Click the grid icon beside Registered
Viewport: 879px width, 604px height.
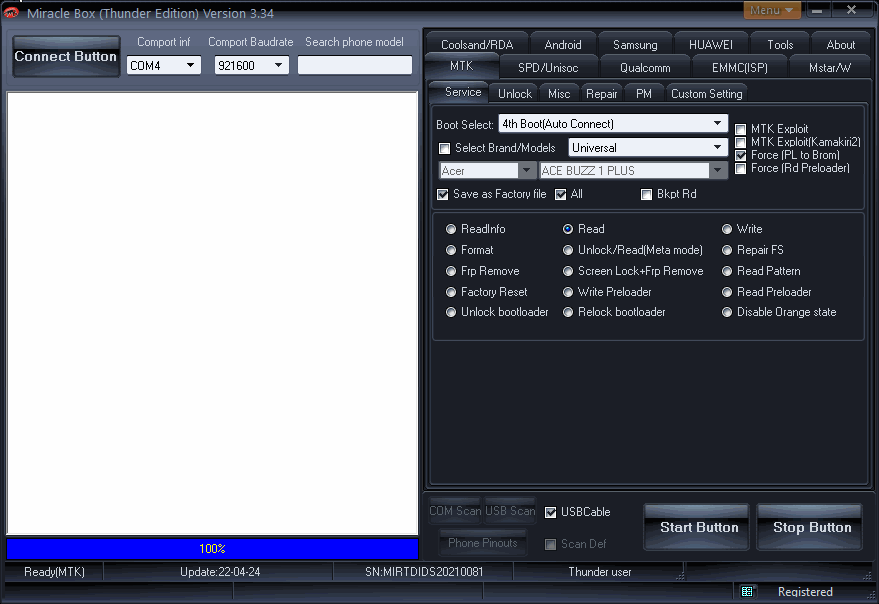(747, 591)
